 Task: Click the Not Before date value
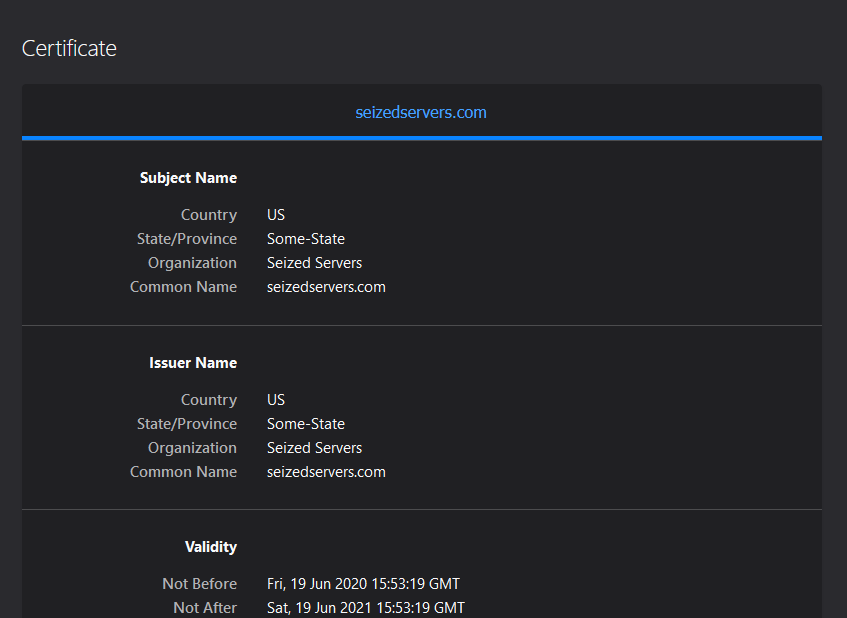click(x=364, y=584)
